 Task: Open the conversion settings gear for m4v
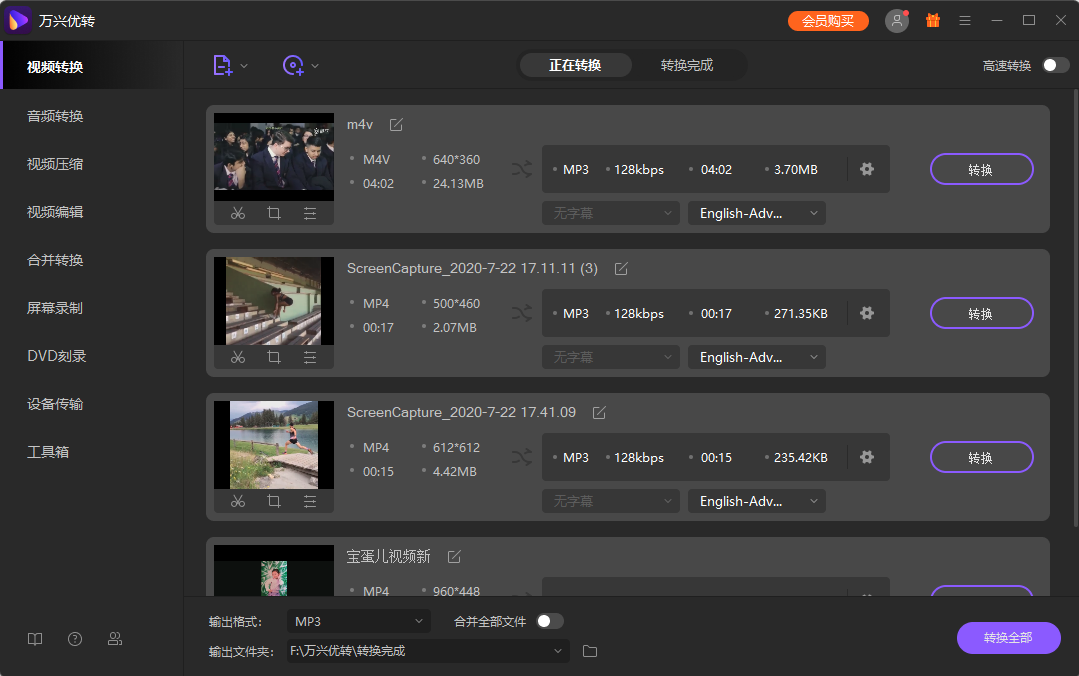pos(866,169)
